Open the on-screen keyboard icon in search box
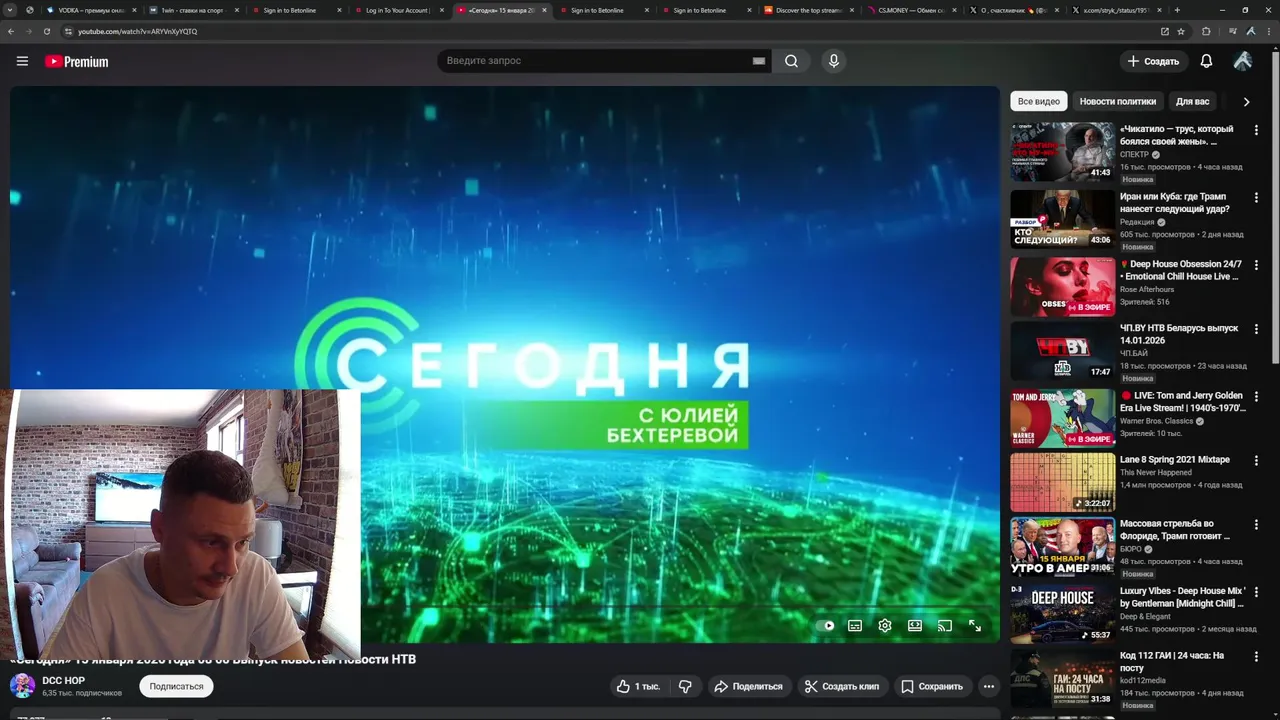 [759, 61]
